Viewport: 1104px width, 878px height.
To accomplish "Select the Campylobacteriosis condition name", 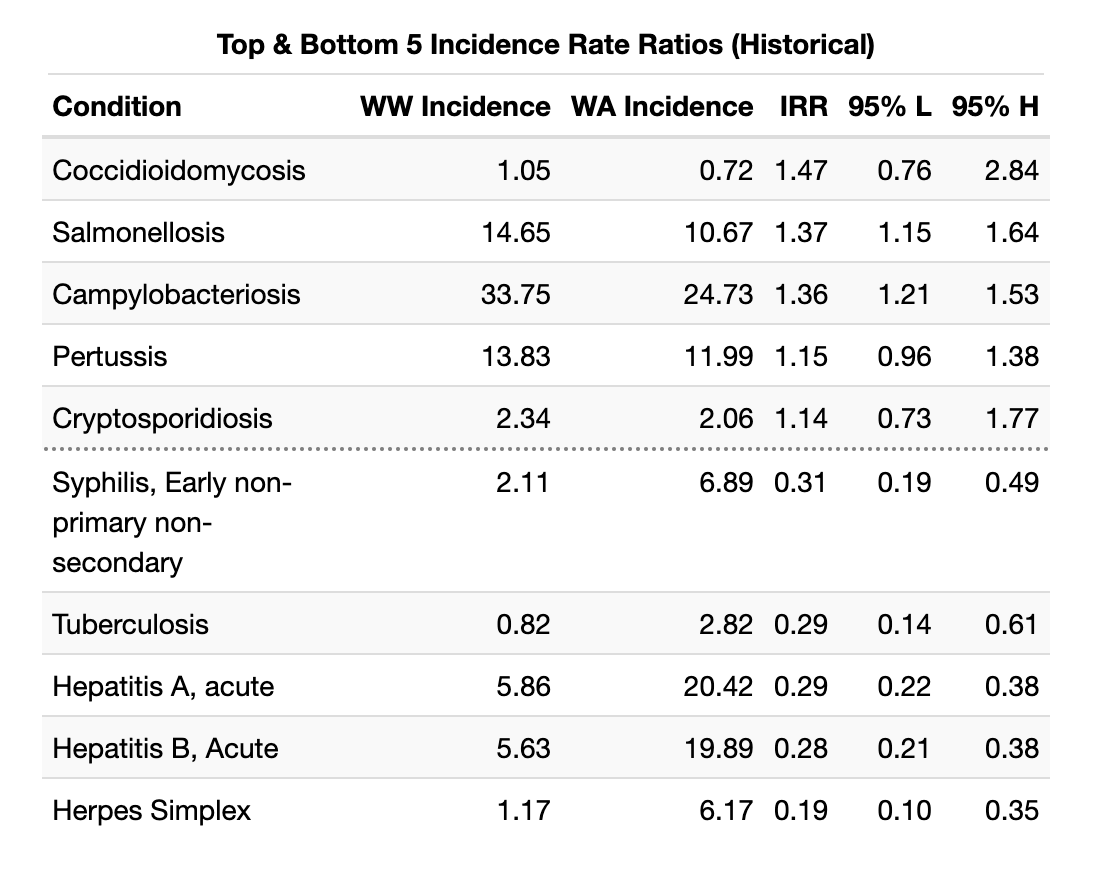I will click(x=176, y=294).
